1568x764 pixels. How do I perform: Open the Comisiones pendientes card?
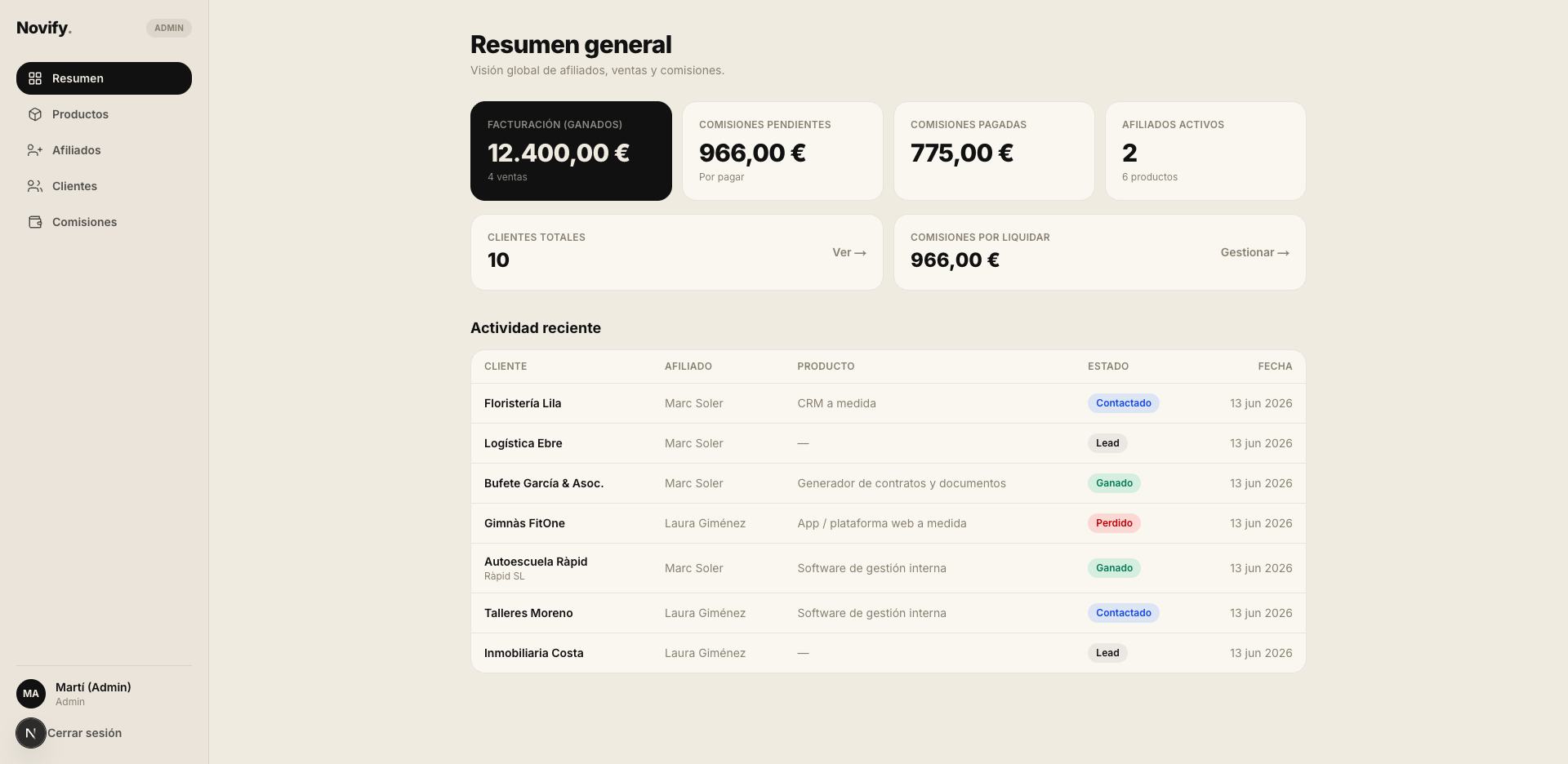coord(782,151)
